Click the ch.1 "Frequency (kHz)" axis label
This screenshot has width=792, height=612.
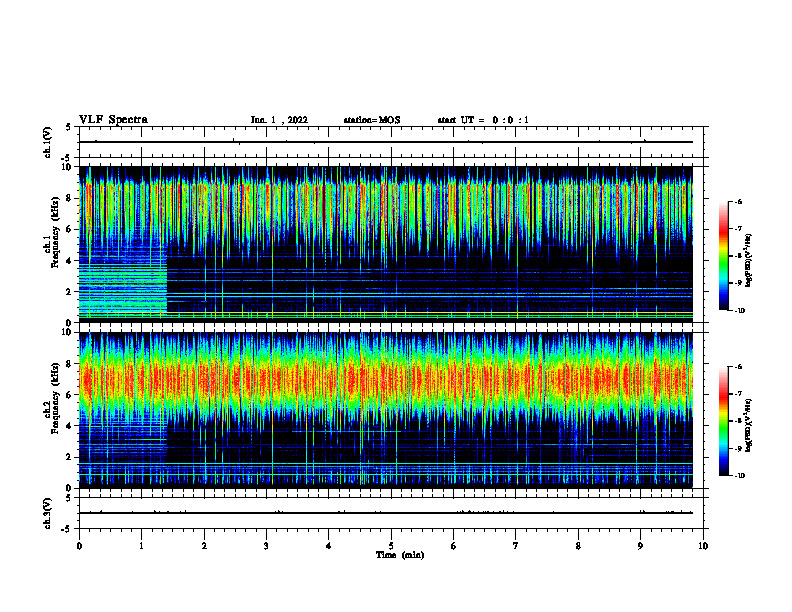pyautogui.click(x=55, y=232)
